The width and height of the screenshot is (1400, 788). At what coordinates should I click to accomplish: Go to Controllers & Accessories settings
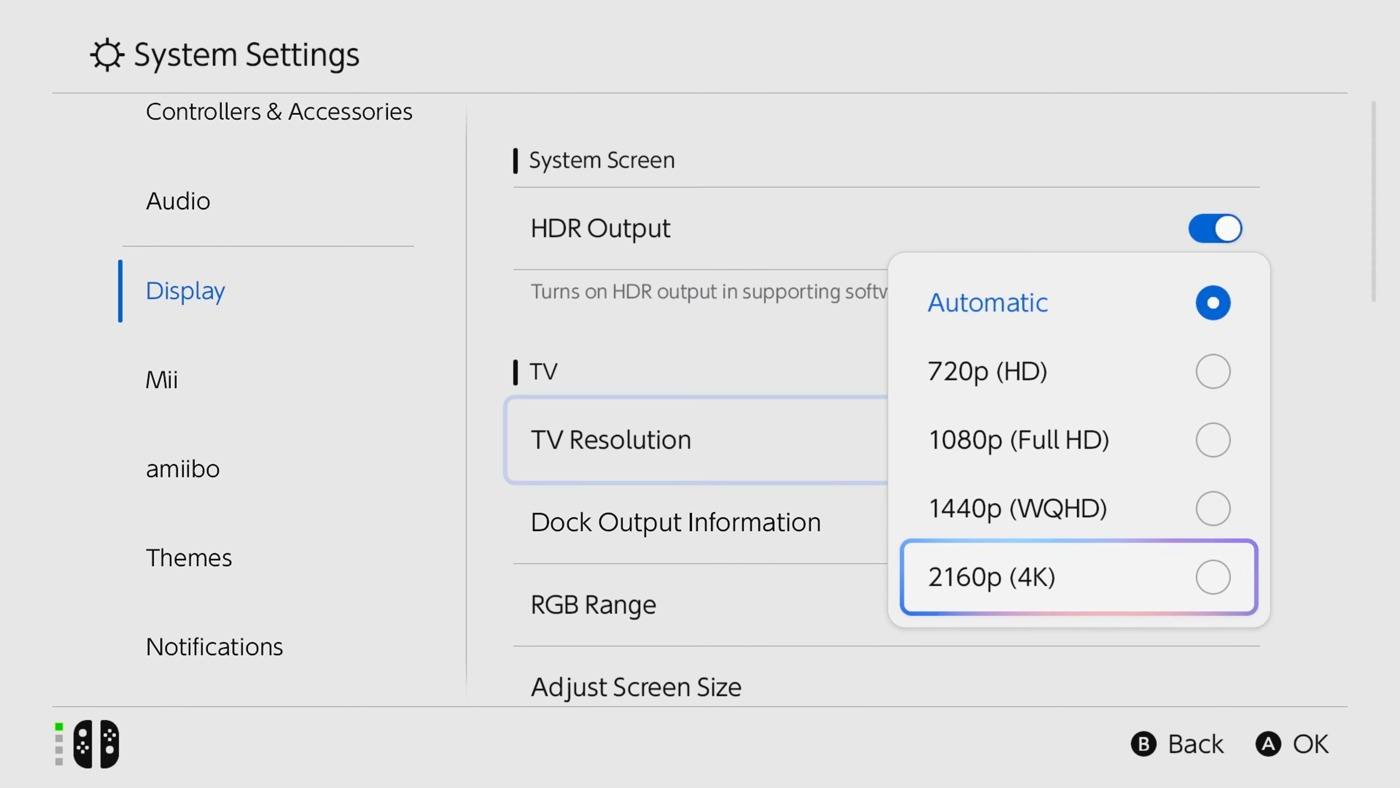(279, 112)
